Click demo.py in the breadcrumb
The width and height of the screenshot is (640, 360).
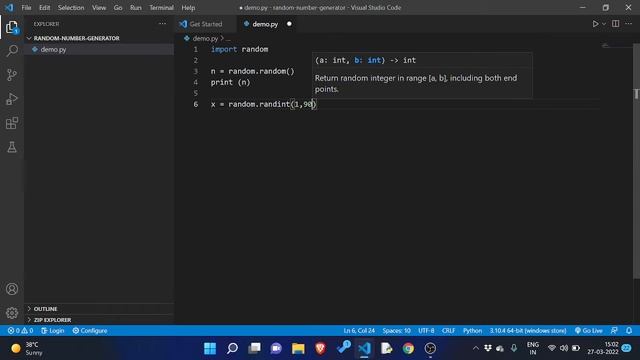(205, 38)
